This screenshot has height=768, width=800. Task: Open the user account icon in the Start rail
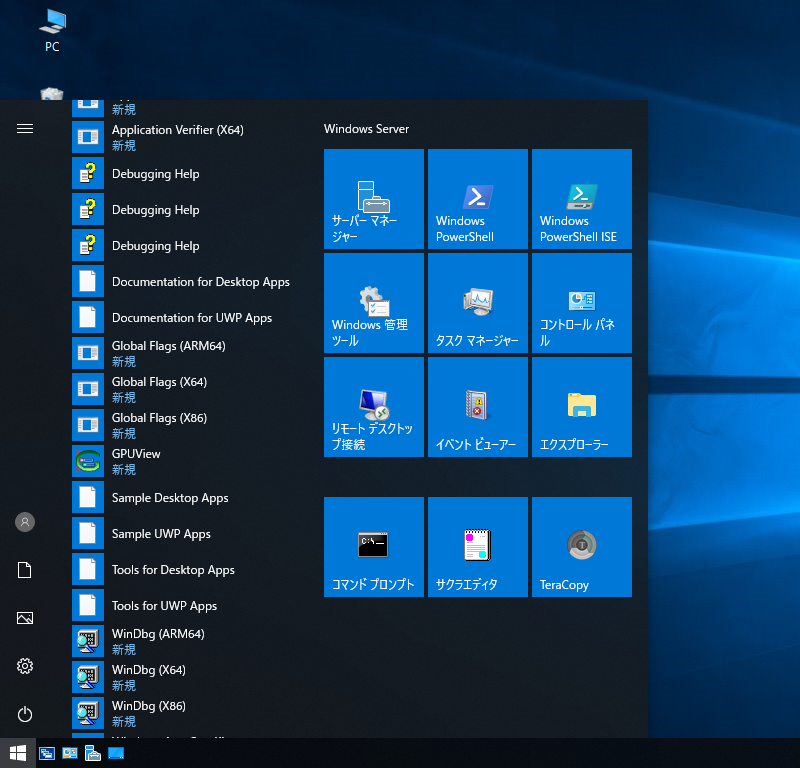24,522
